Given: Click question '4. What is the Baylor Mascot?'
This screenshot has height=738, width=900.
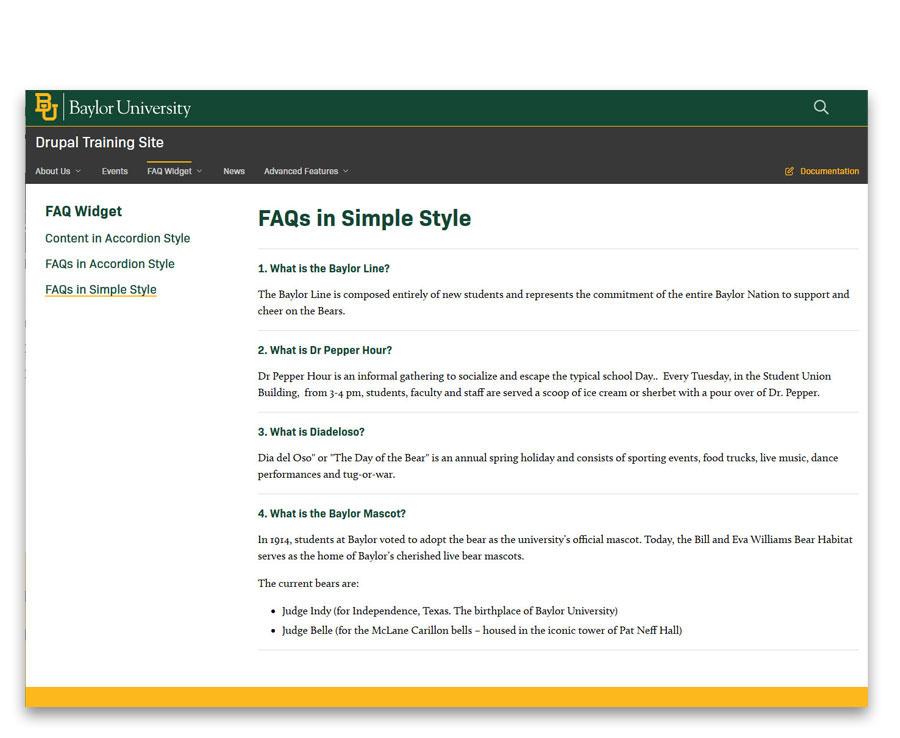Looking at the screenshot, I should pos(332,514).
